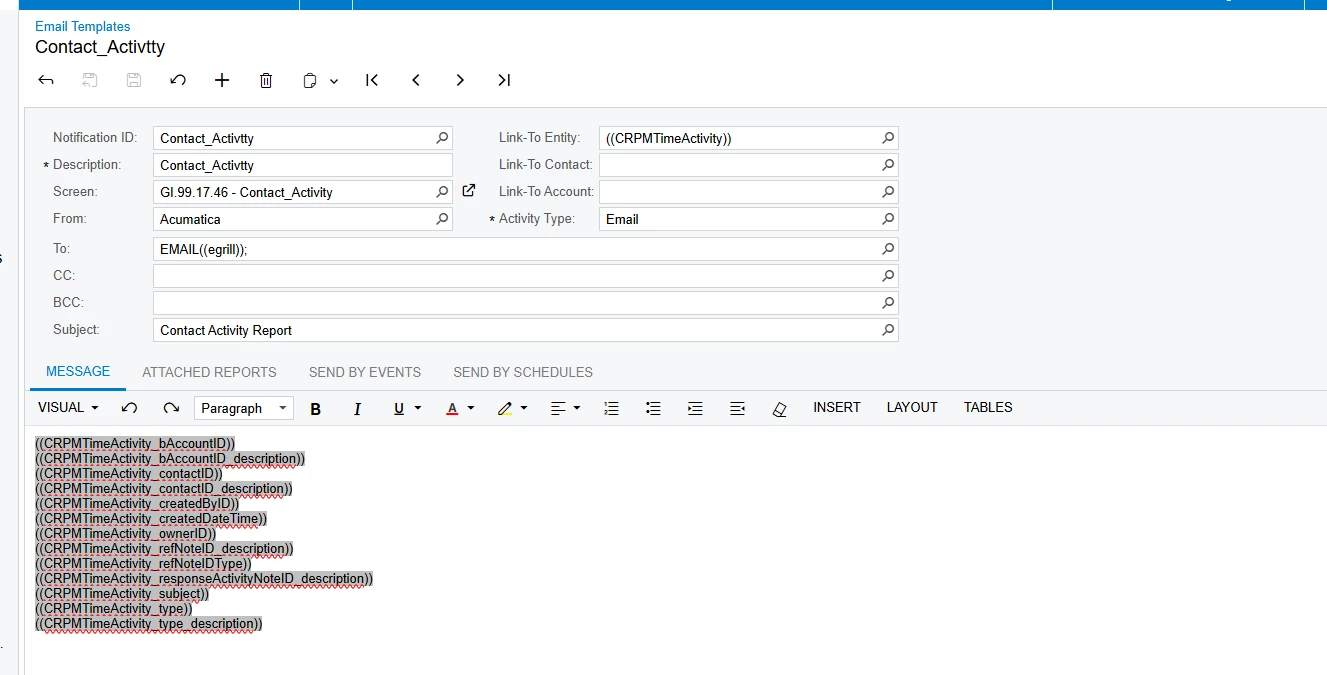The width and height of the screenshot is (1327, 675).
Task: Clear formatting with the eraser icon
Action: click(x=780, y=408)
